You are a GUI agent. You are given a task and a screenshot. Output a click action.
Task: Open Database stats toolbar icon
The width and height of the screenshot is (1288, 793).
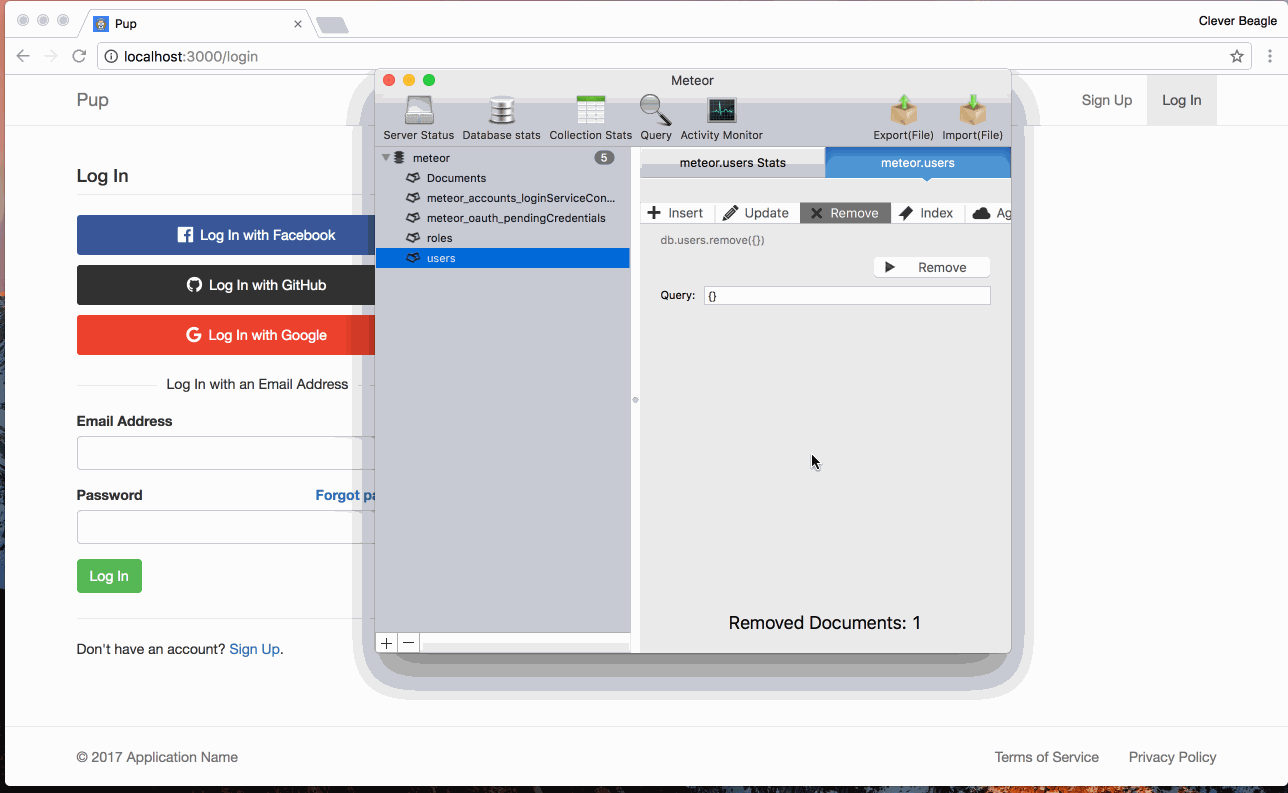click(x=501, y=118)
